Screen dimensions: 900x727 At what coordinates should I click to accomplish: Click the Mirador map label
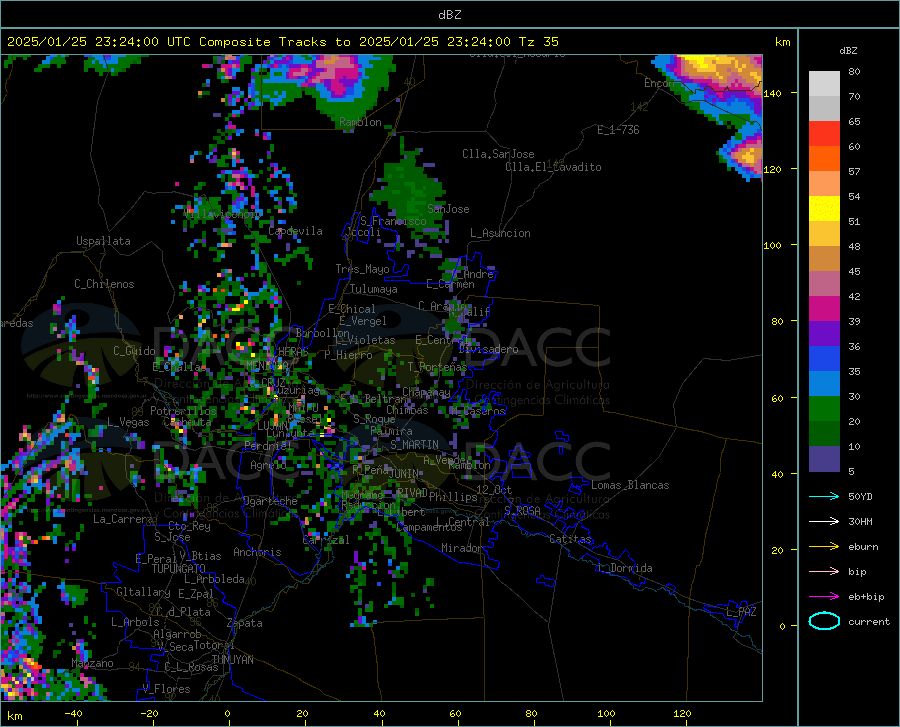point(461,548)
